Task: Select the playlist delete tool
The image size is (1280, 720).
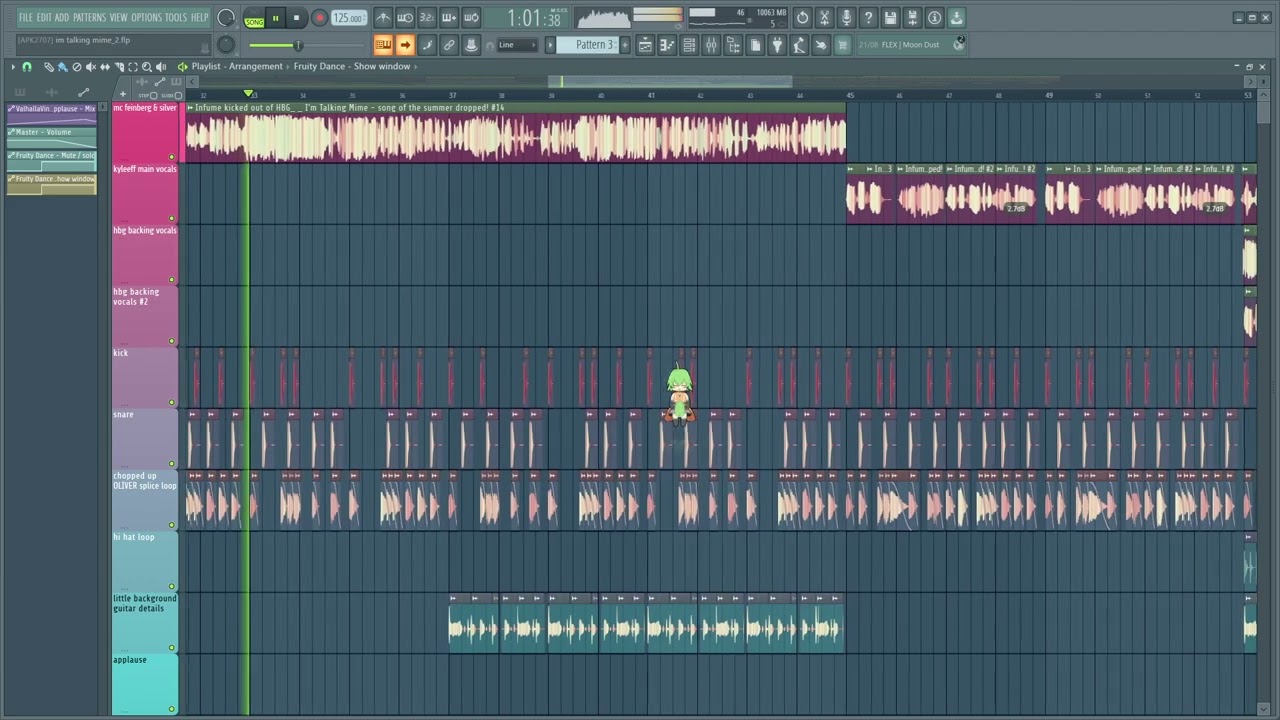Action: pos(76,67)
